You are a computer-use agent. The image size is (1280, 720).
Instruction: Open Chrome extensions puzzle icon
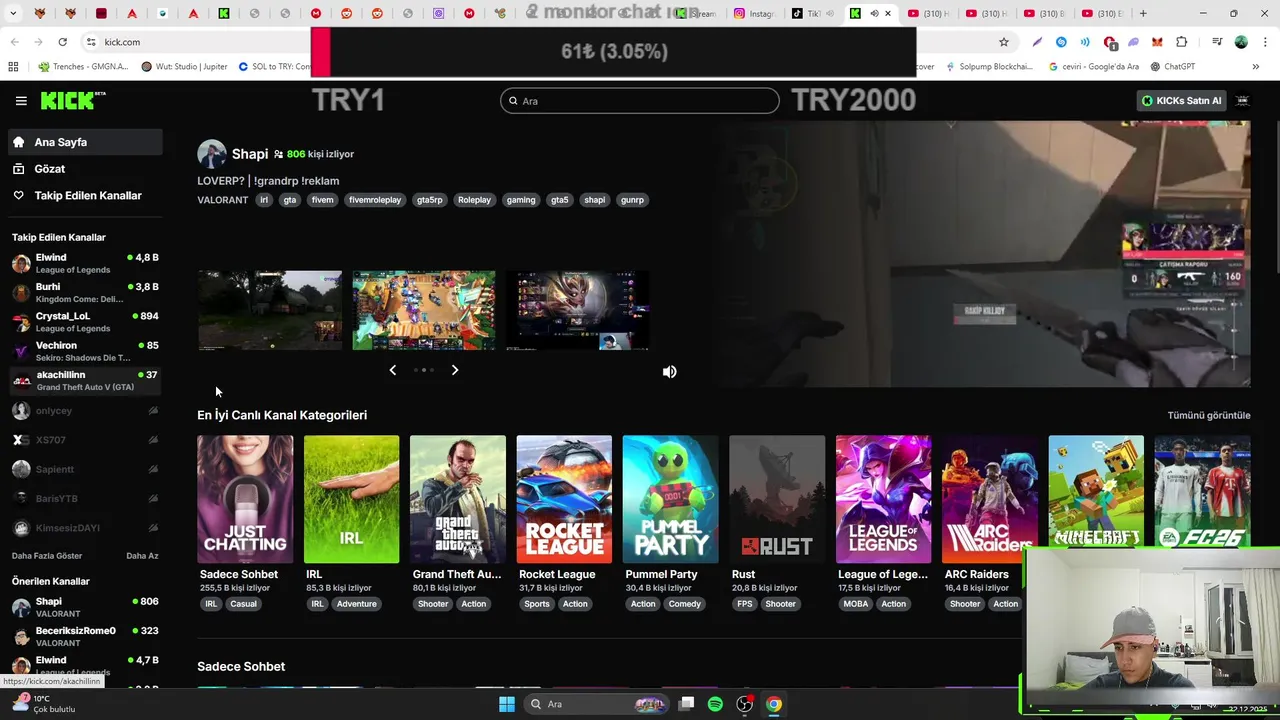point(1182,42)
